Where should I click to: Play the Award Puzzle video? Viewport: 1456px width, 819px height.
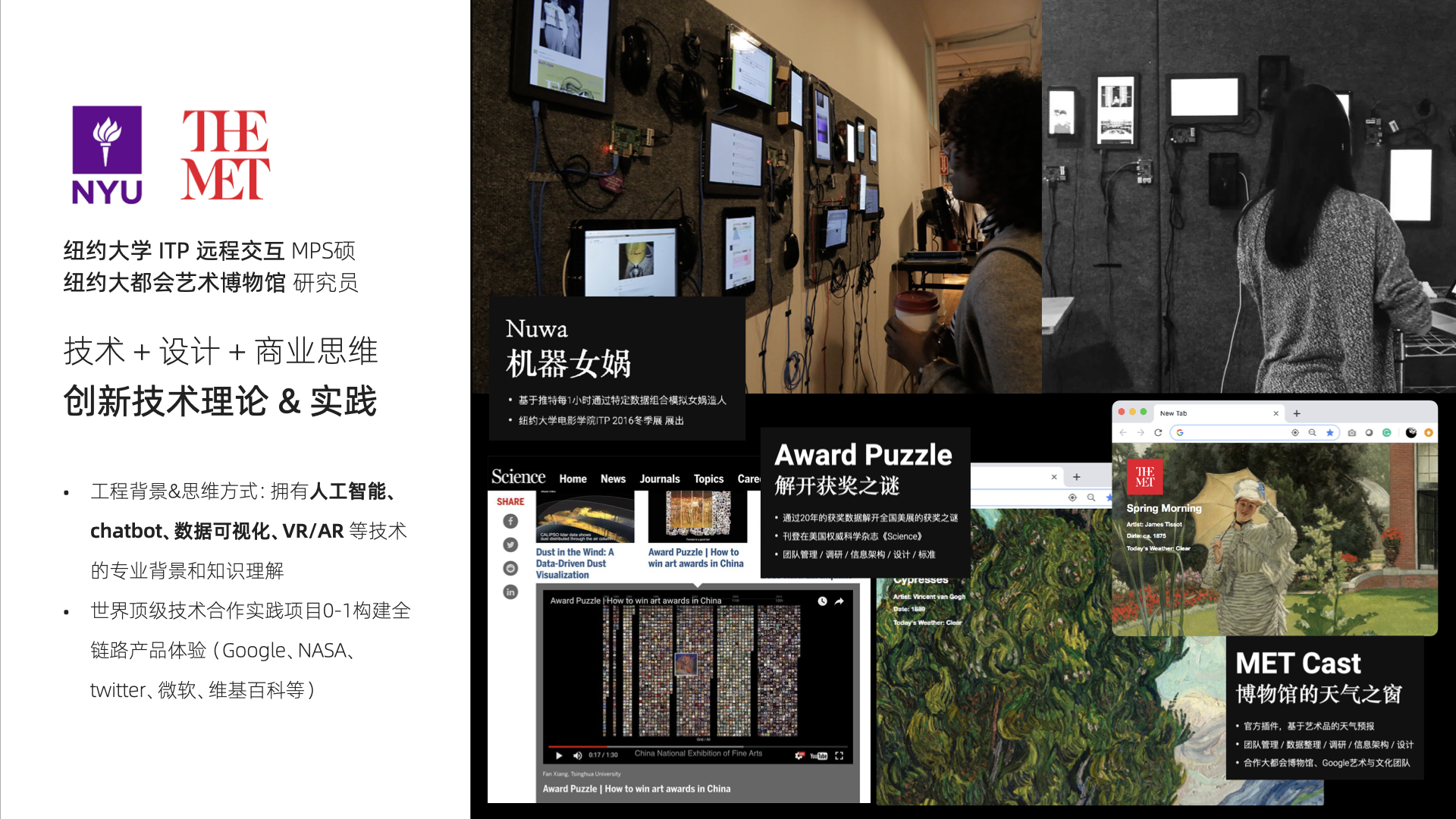[x=559, y=755]
